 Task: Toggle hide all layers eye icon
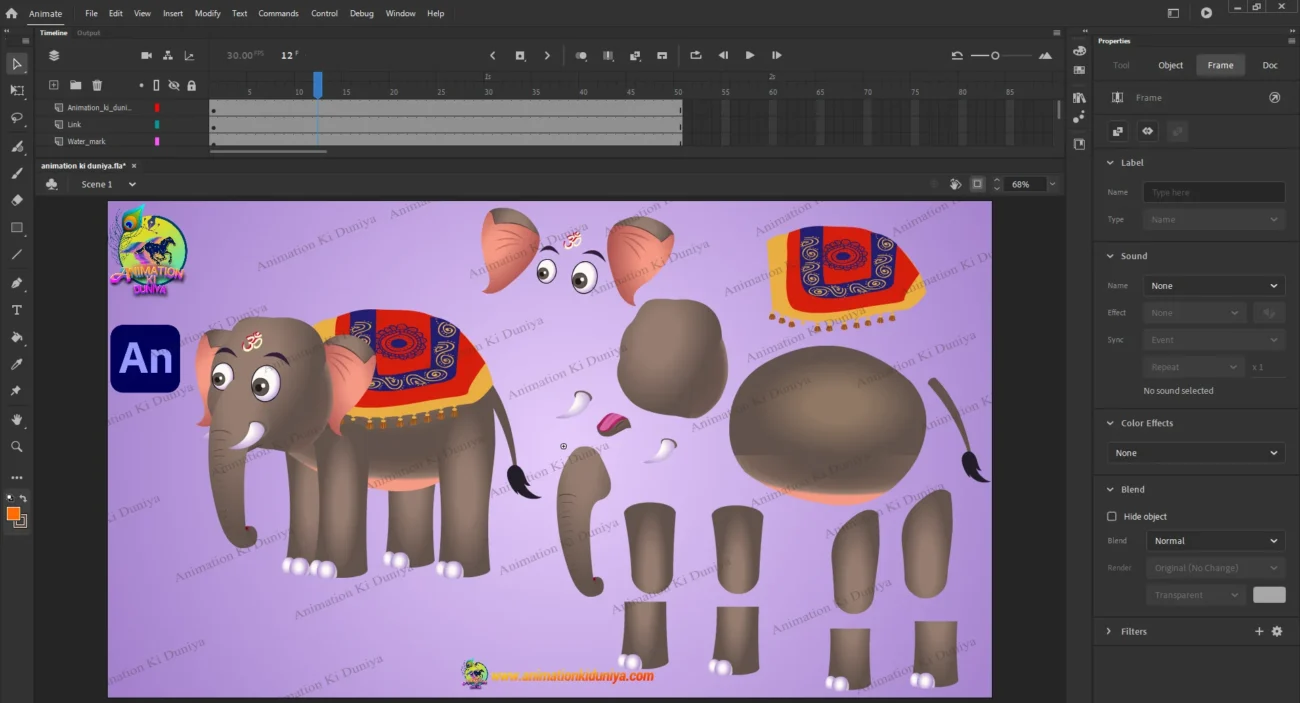174,86
